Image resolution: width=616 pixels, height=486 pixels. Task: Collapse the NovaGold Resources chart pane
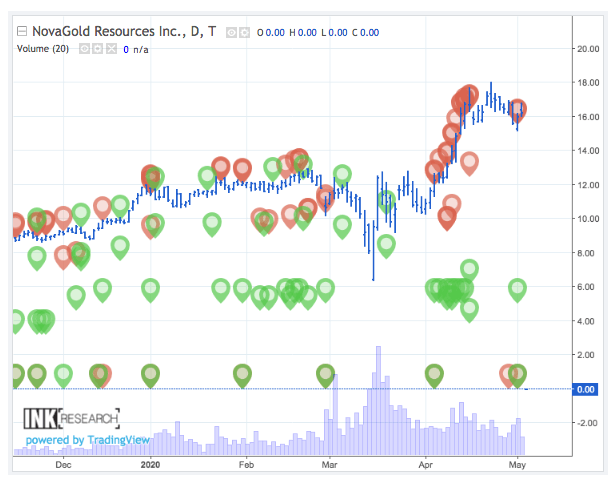click(22, 31)
